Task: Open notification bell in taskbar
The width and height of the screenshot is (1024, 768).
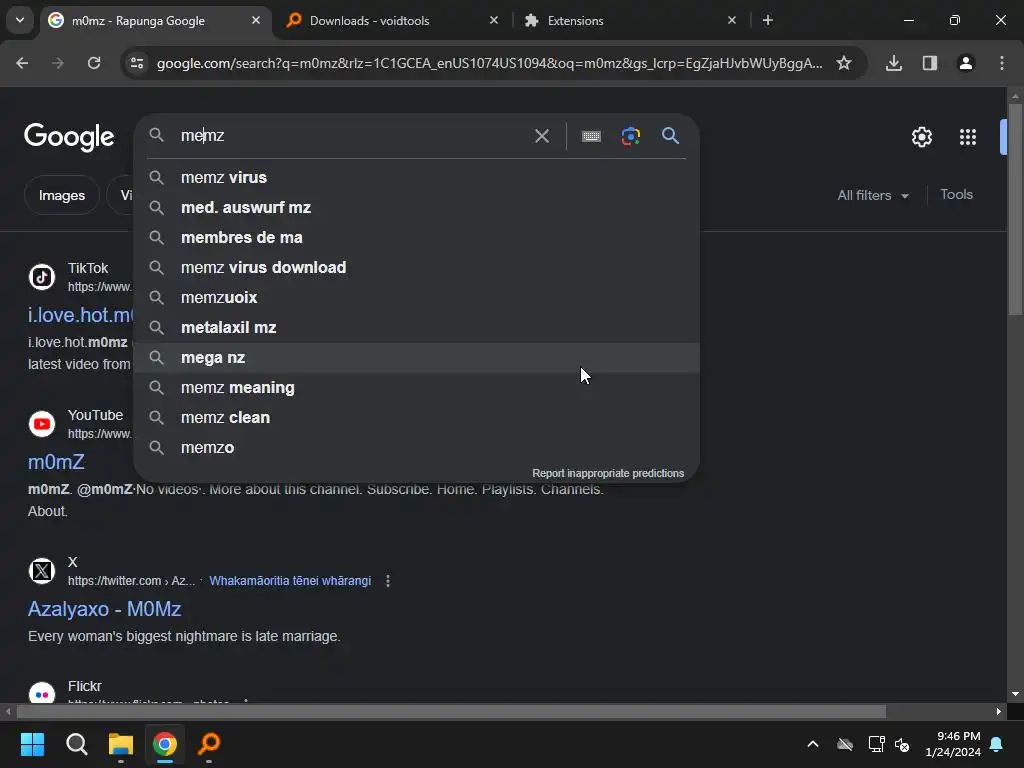Action: coord(997,744)
